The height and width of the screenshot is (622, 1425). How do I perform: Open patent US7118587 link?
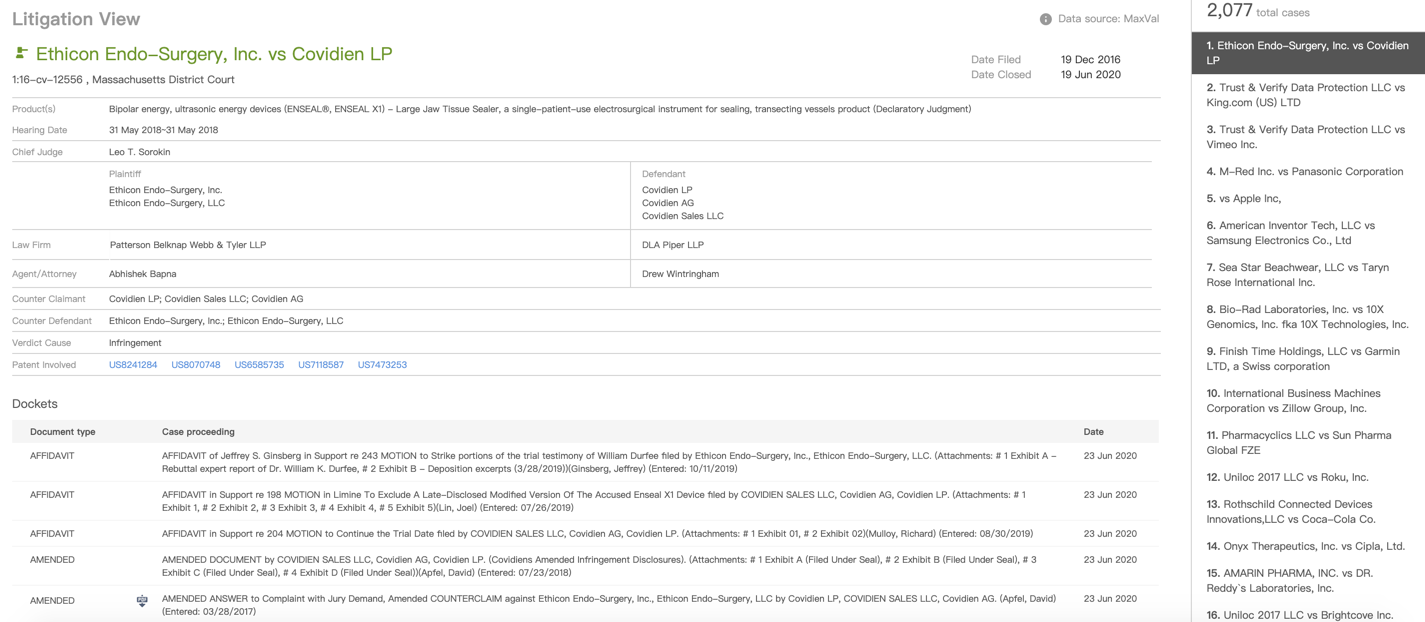pos(321,365)
